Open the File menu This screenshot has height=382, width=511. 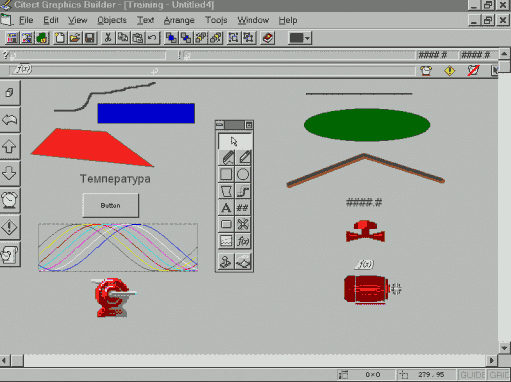click(26, 20)
